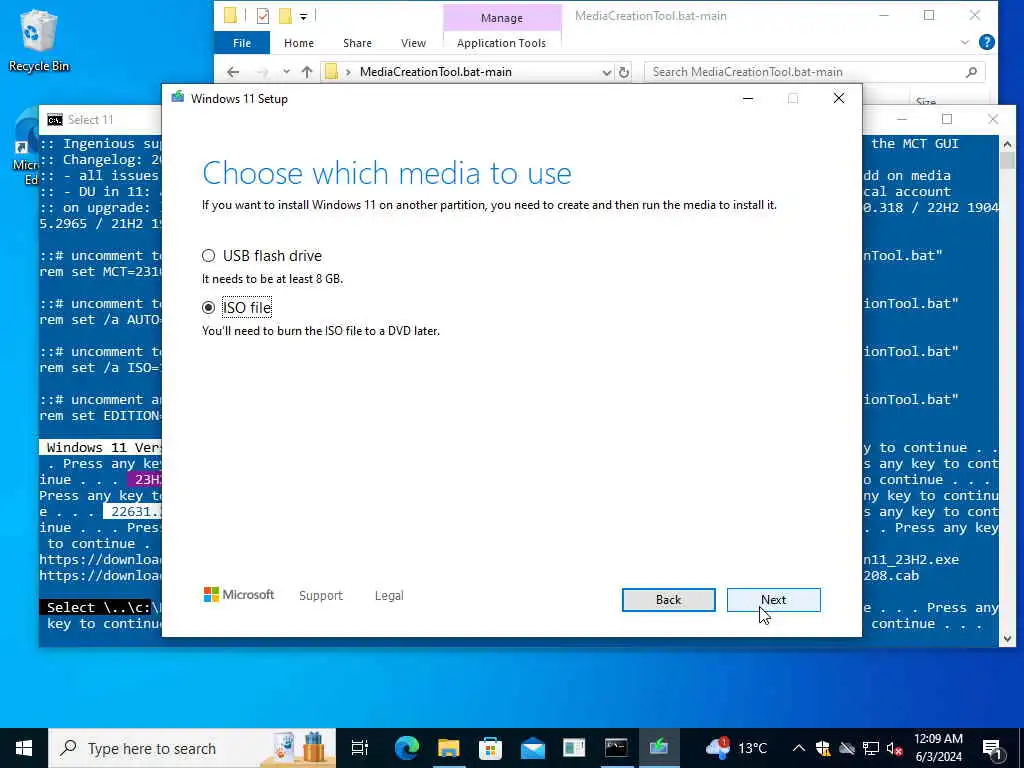Open the View ribbon tab
1024x768 pixels.
[x=413, y=43]
